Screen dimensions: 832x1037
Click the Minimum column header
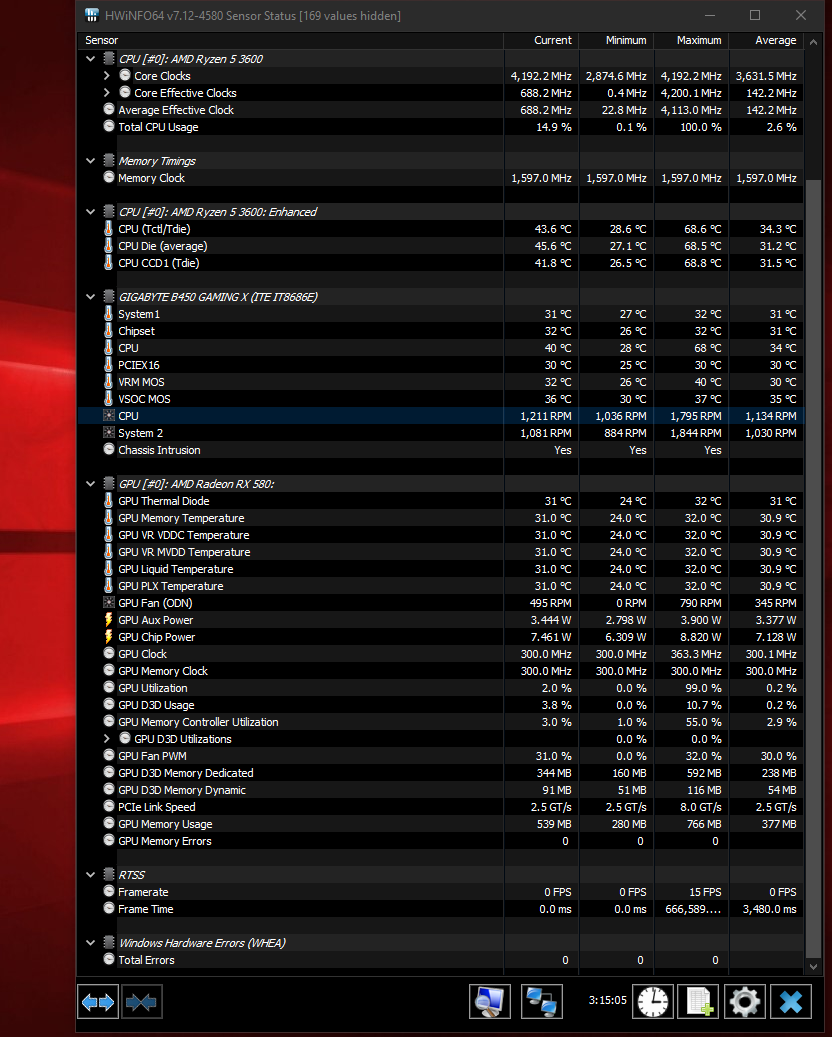617,40
